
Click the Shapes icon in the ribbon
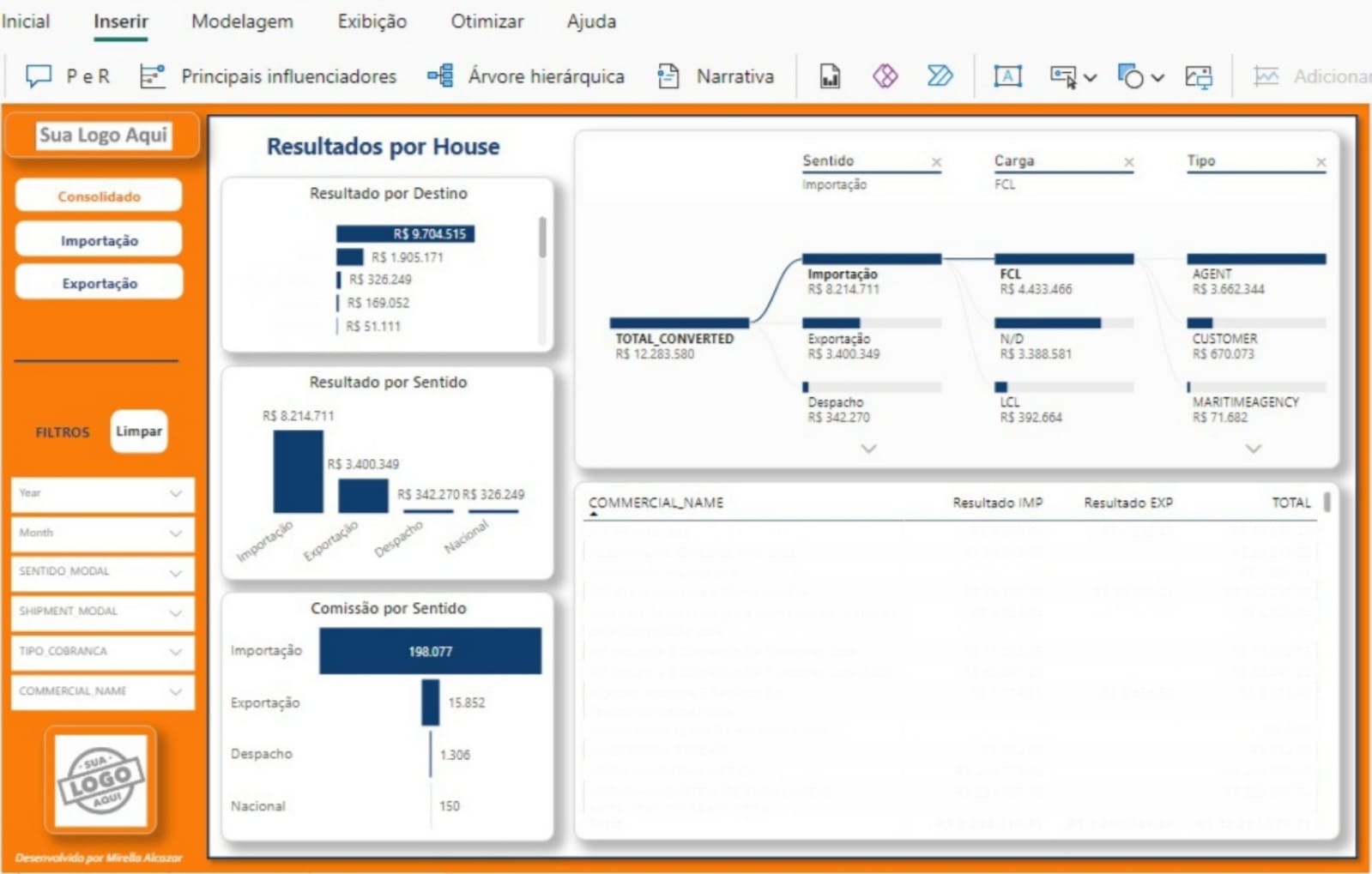click(1130, 77)
